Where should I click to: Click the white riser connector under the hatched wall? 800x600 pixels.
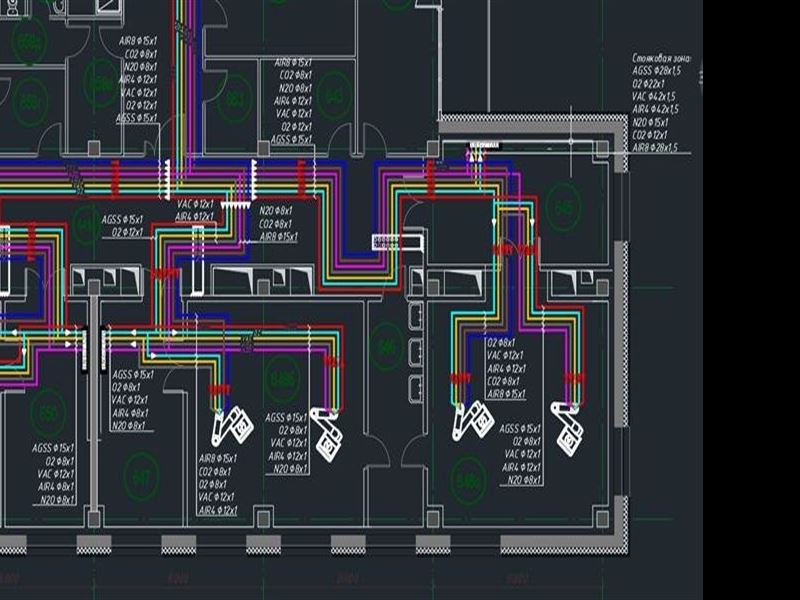coord(483,150)
